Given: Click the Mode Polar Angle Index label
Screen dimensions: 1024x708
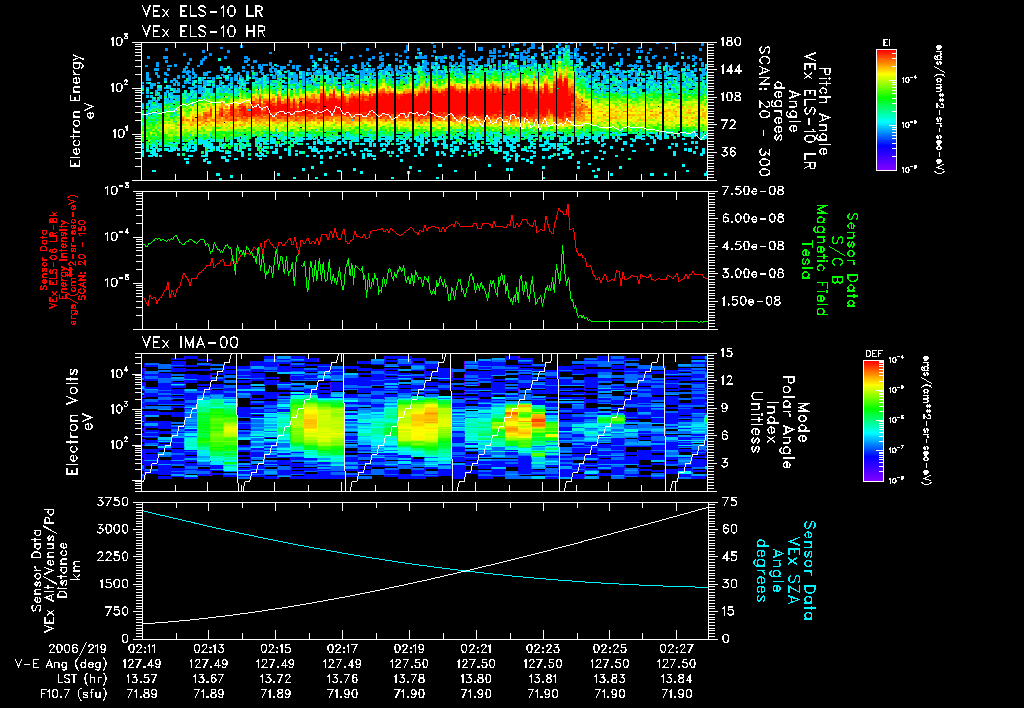Looking at the screenshot, I should pyautogui.click(x=780, y=421).
